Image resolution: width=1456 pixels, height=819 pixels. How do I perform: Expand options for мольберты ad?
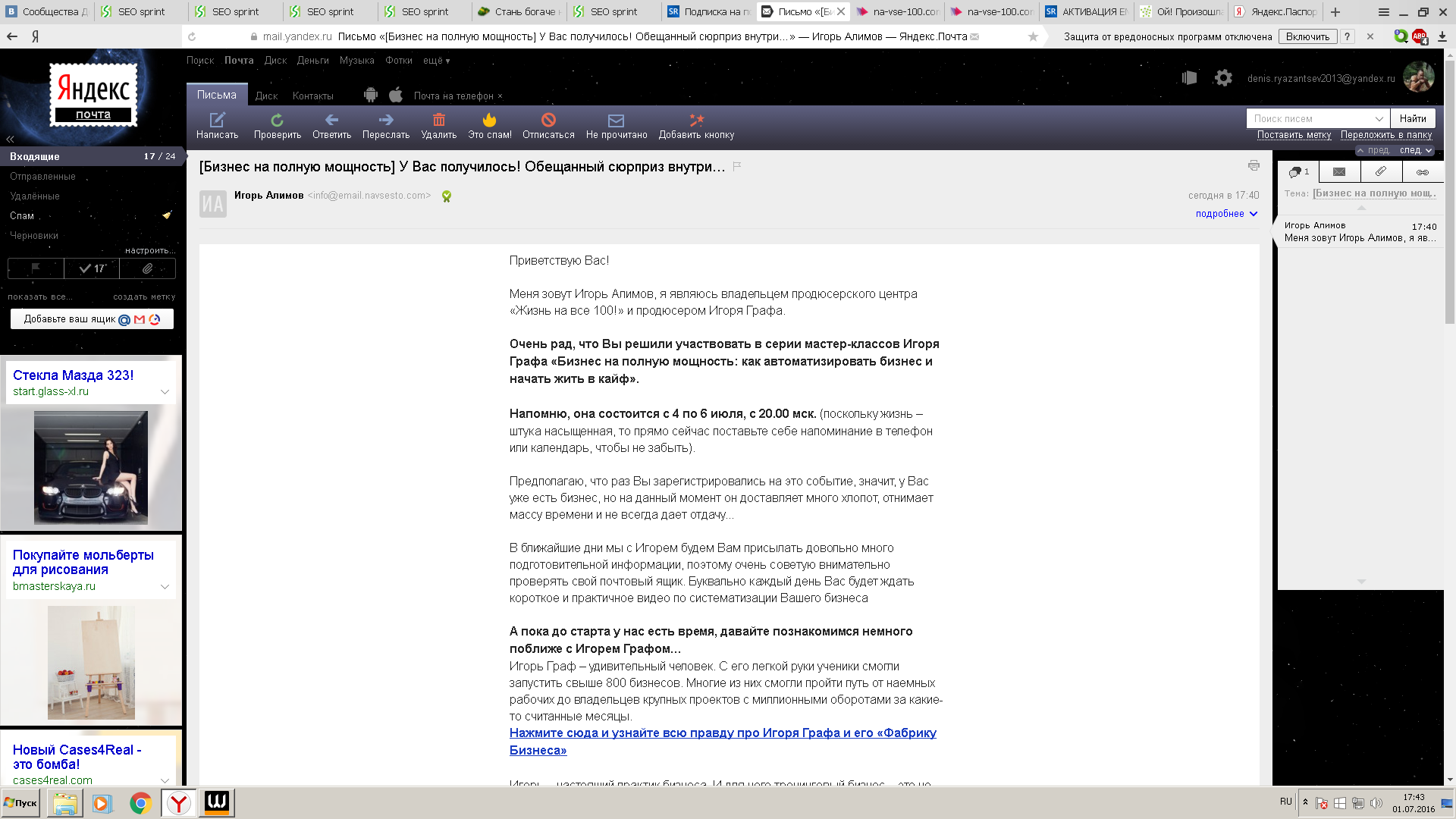[165, 587]
